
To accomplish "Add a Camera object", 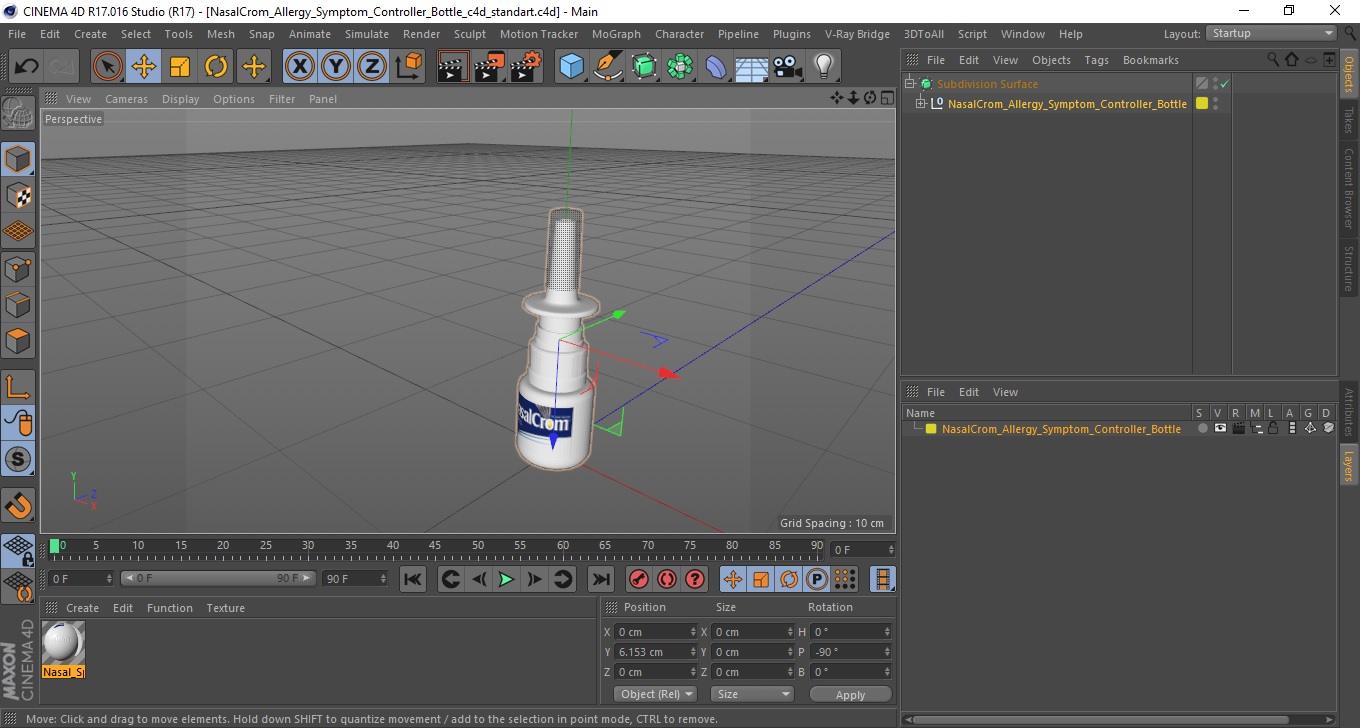I will pos(787,67).
